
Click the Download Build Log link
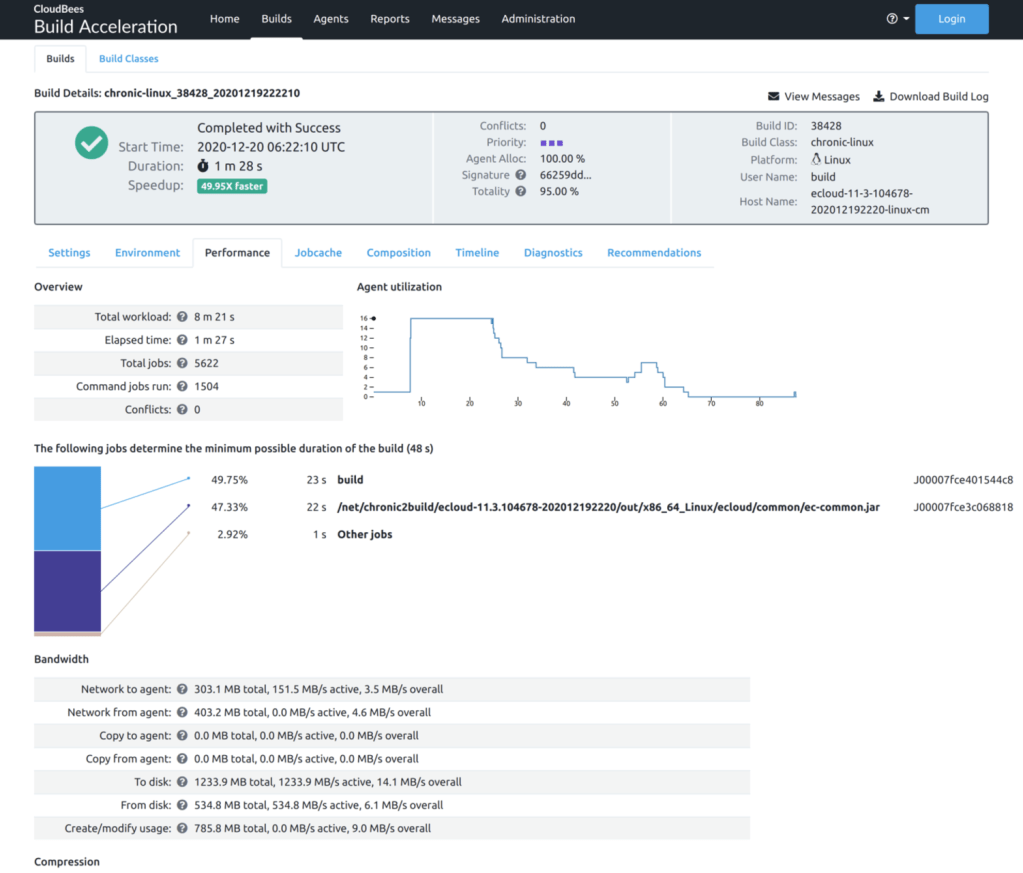(x=930, y=97)
